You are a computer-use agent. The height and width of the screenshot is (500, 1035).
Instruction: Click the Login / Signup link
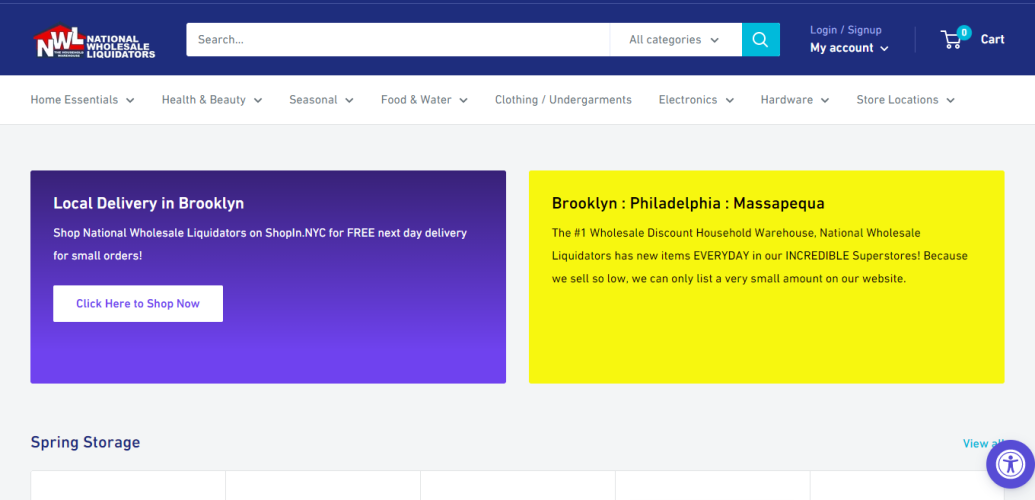(x=846, y=30)
